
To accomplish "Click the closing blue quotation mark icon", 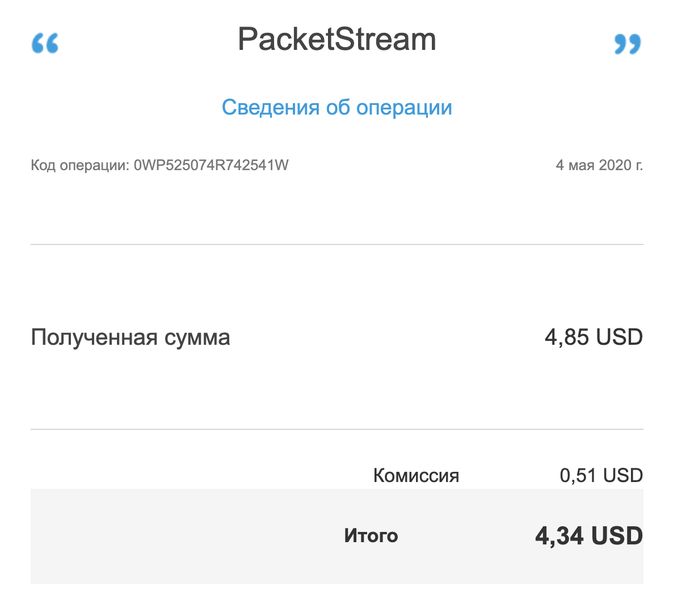I will tap(627, 44).
